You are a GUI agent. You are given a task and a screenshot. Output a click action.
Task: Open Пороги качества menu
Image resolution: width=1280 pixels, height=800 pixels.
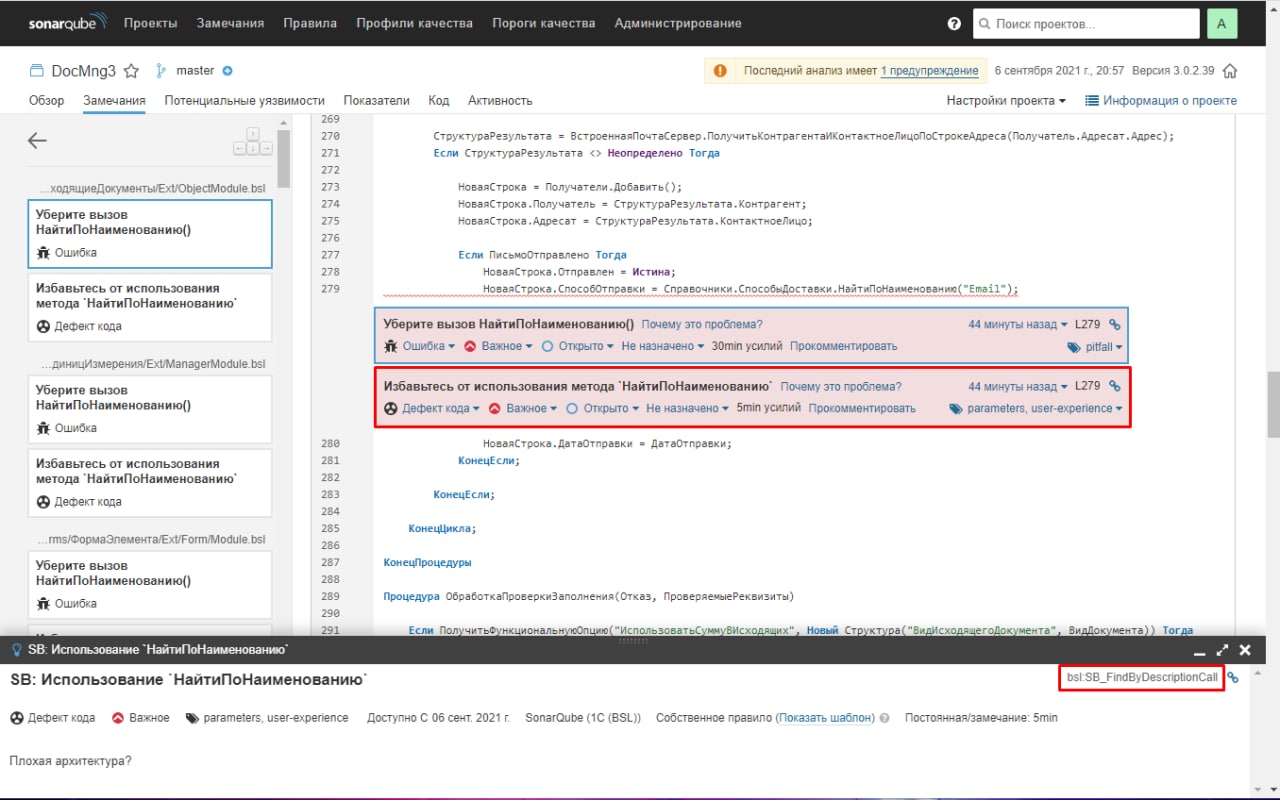point(543,23)
